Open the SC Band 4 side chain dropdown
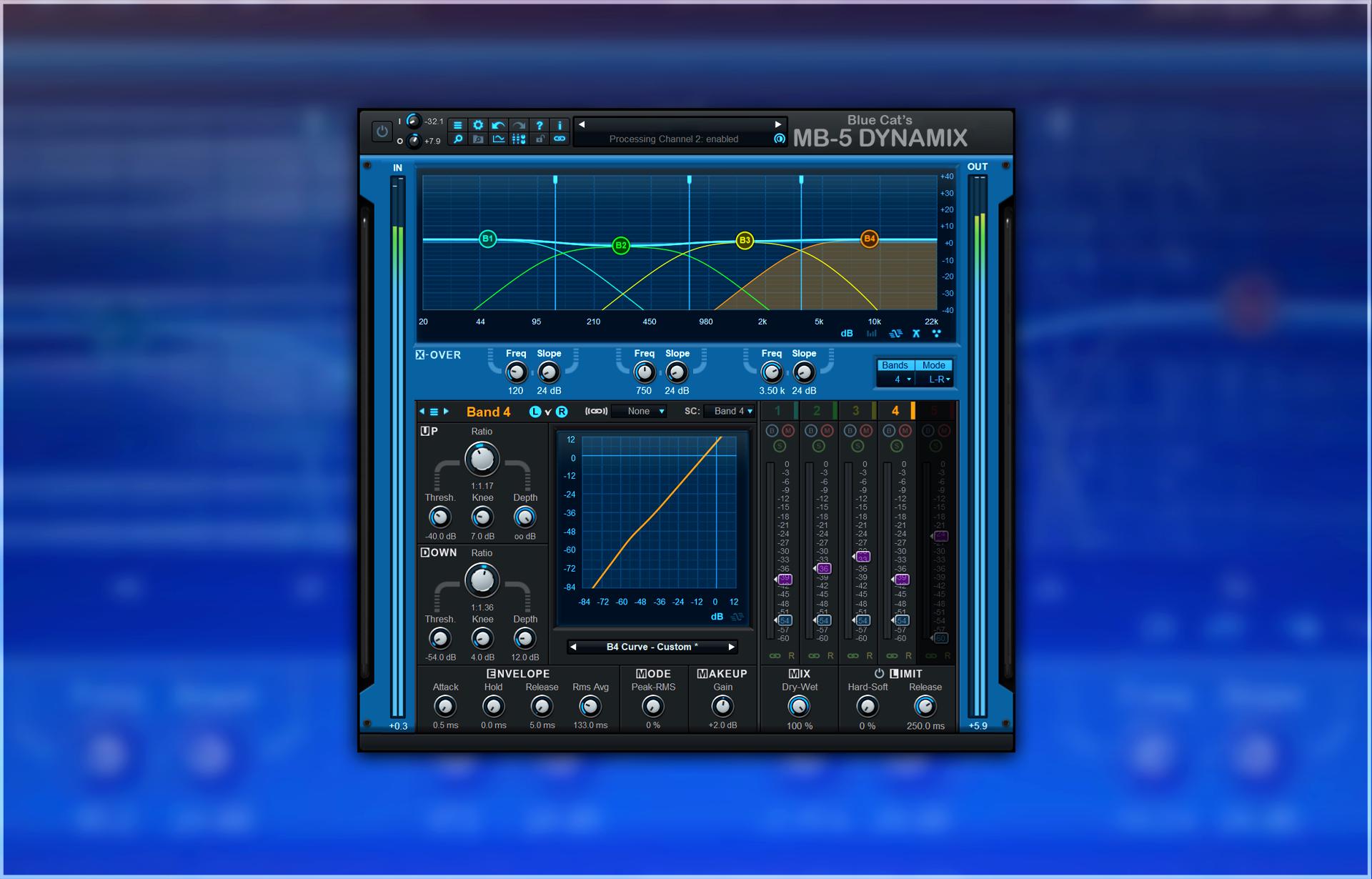 click(730, 411)
